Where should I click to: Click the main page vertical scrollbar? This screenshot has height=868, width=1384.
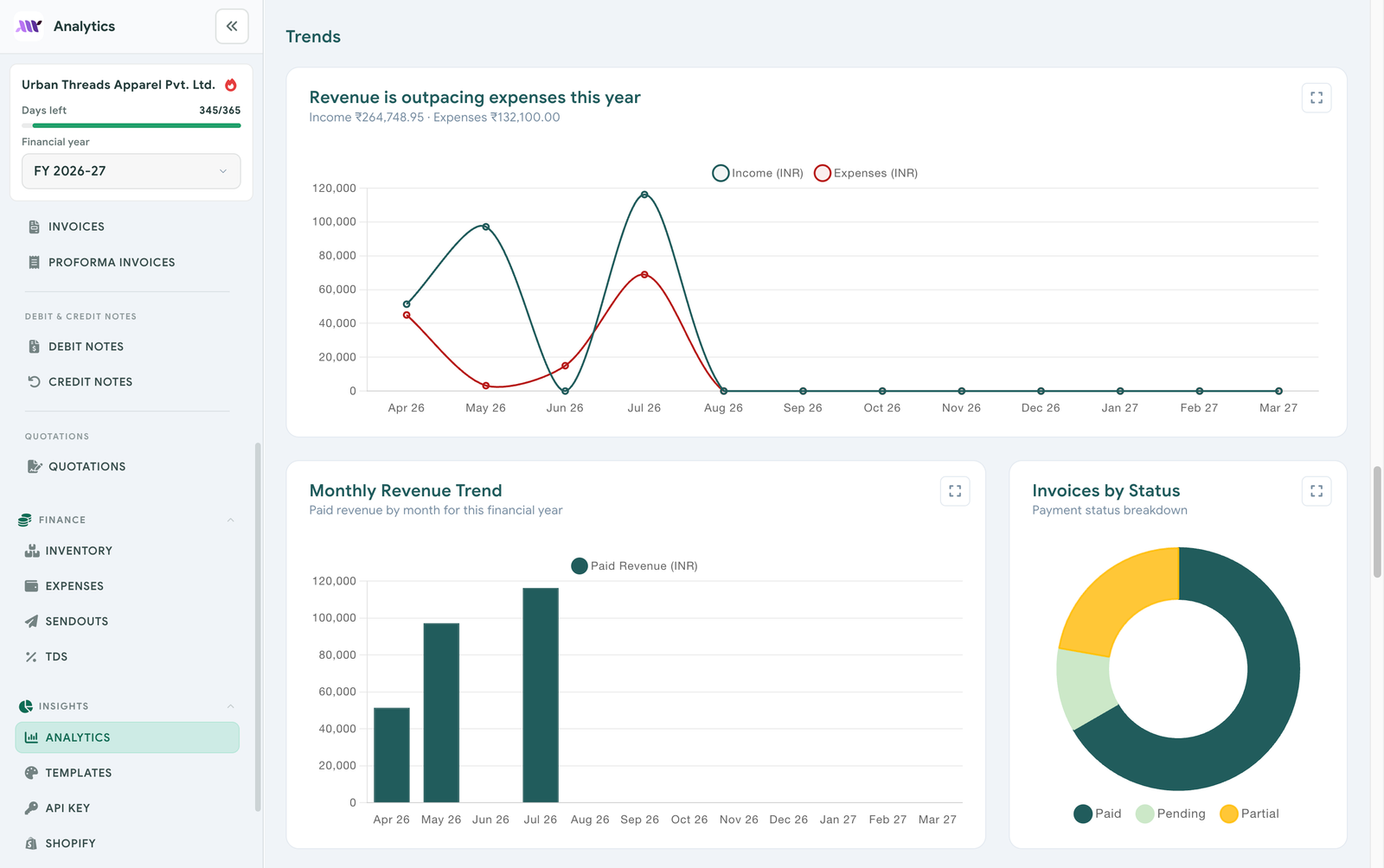click(x=1377, y=521)
